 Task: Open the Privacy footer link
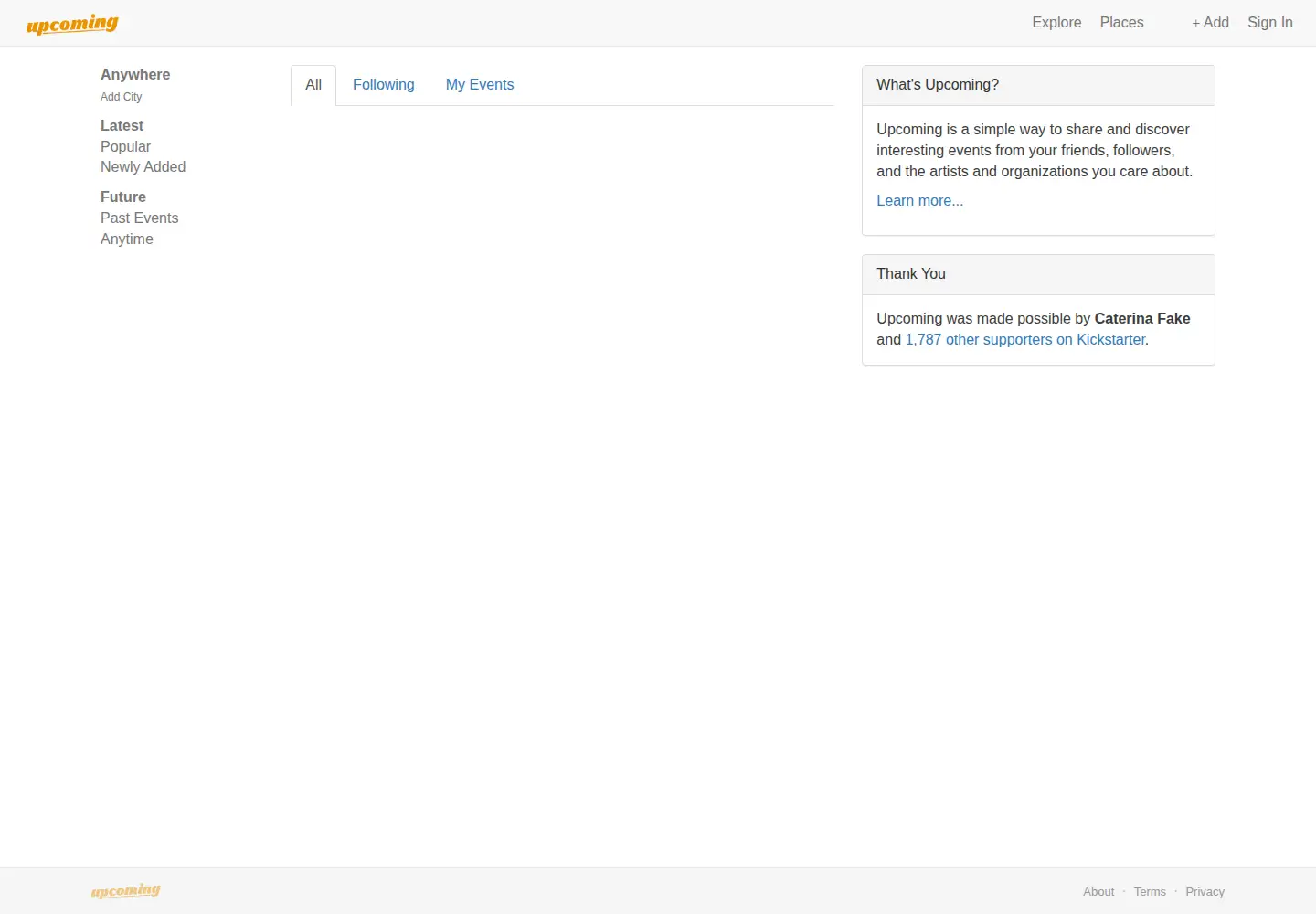coord(1205,892)
